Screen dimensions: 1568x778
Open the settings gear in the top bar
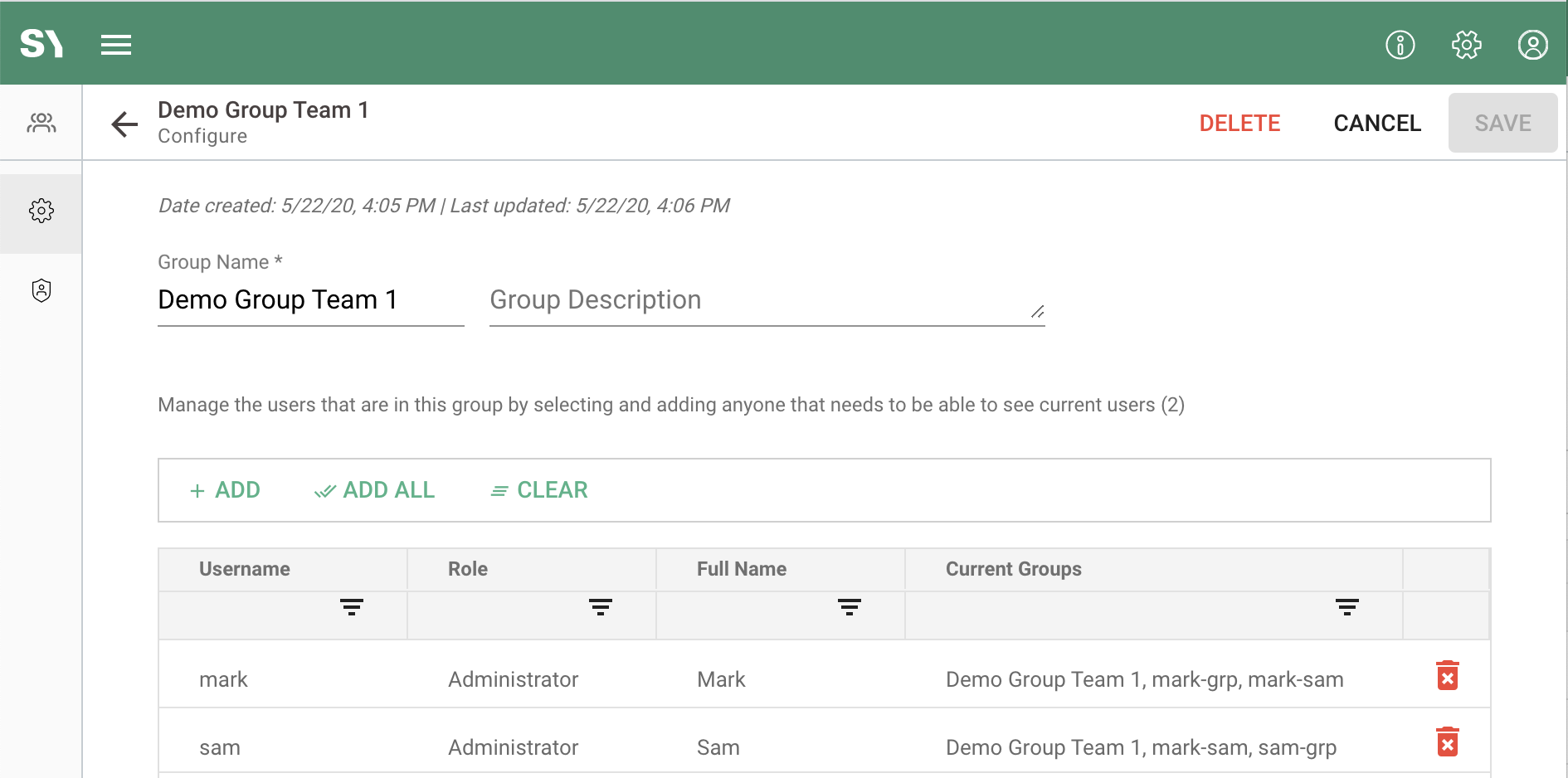click(1466, 45)
